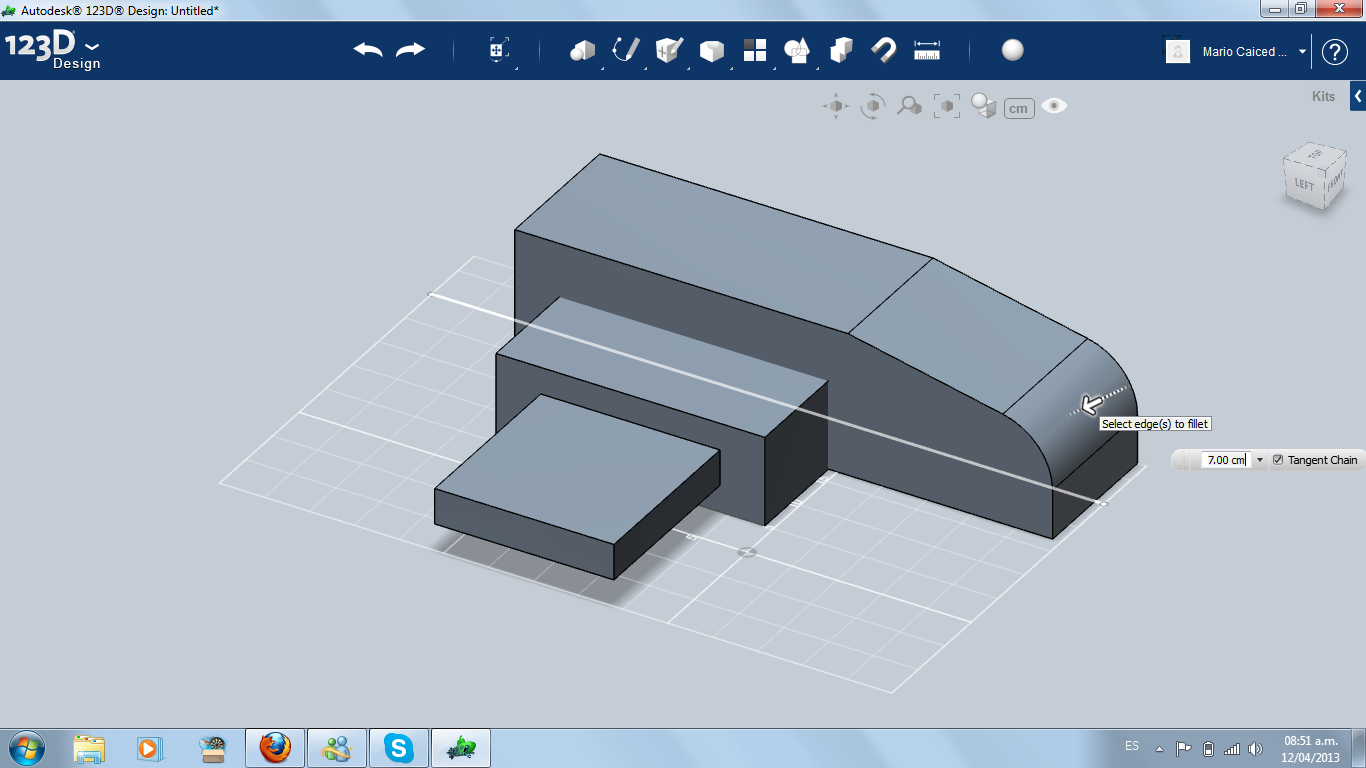The width and height of the screenshot is (1366, 768).
Task: Open the battery power icon
Action: (1208, 748)
